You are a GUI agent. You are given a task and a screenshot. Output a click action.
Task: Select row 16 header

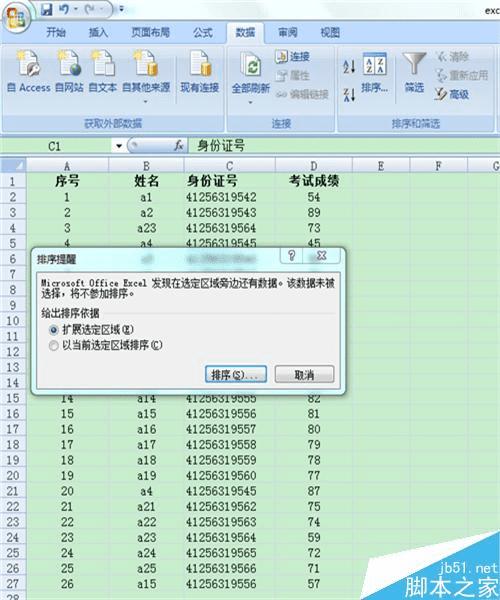[13, 414]
